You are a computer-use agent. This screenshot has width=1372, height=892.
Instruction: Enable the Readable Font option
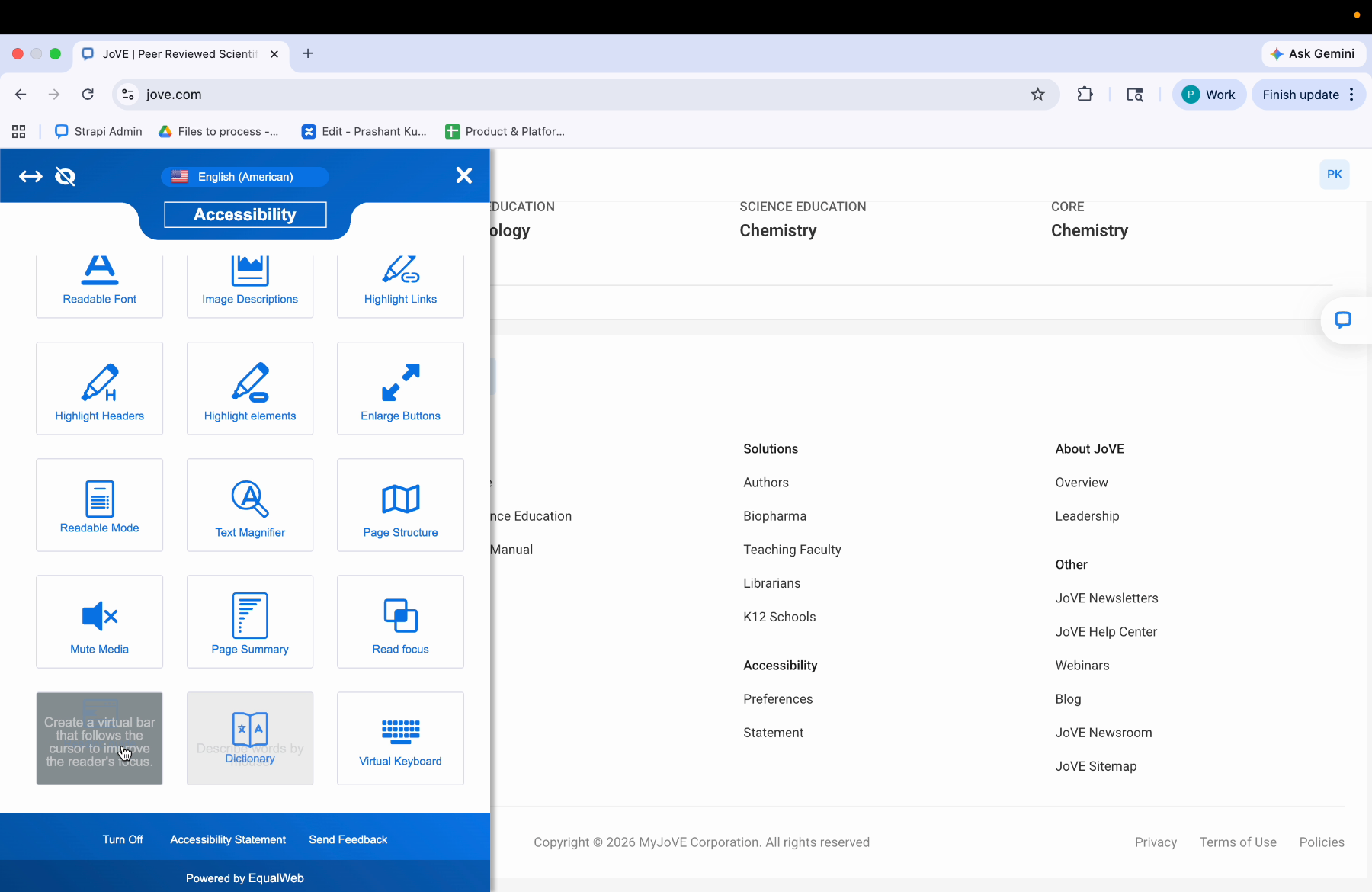(x=99, y=286)
